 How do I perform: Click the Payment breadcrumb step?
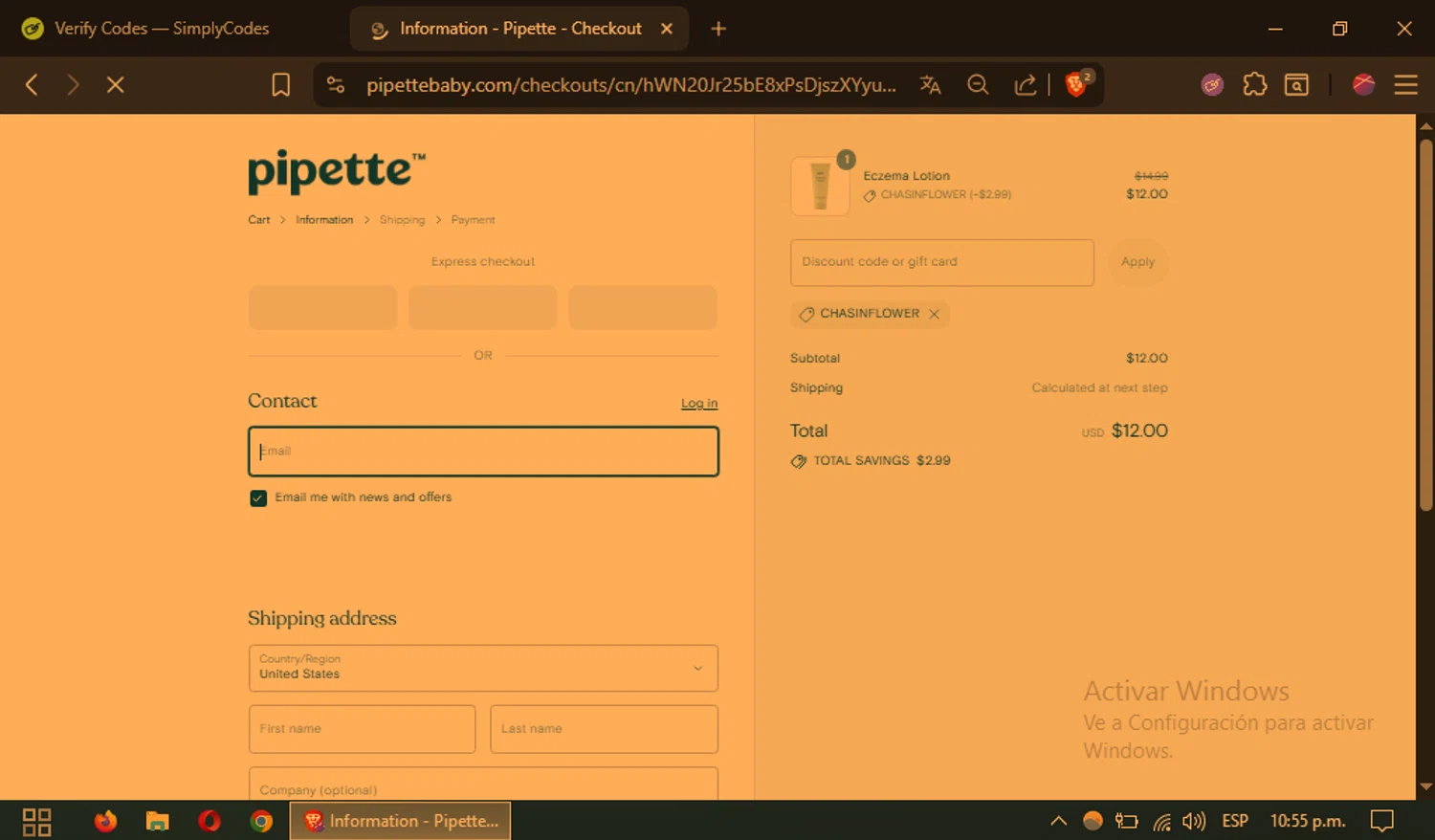tap(473, 220)
